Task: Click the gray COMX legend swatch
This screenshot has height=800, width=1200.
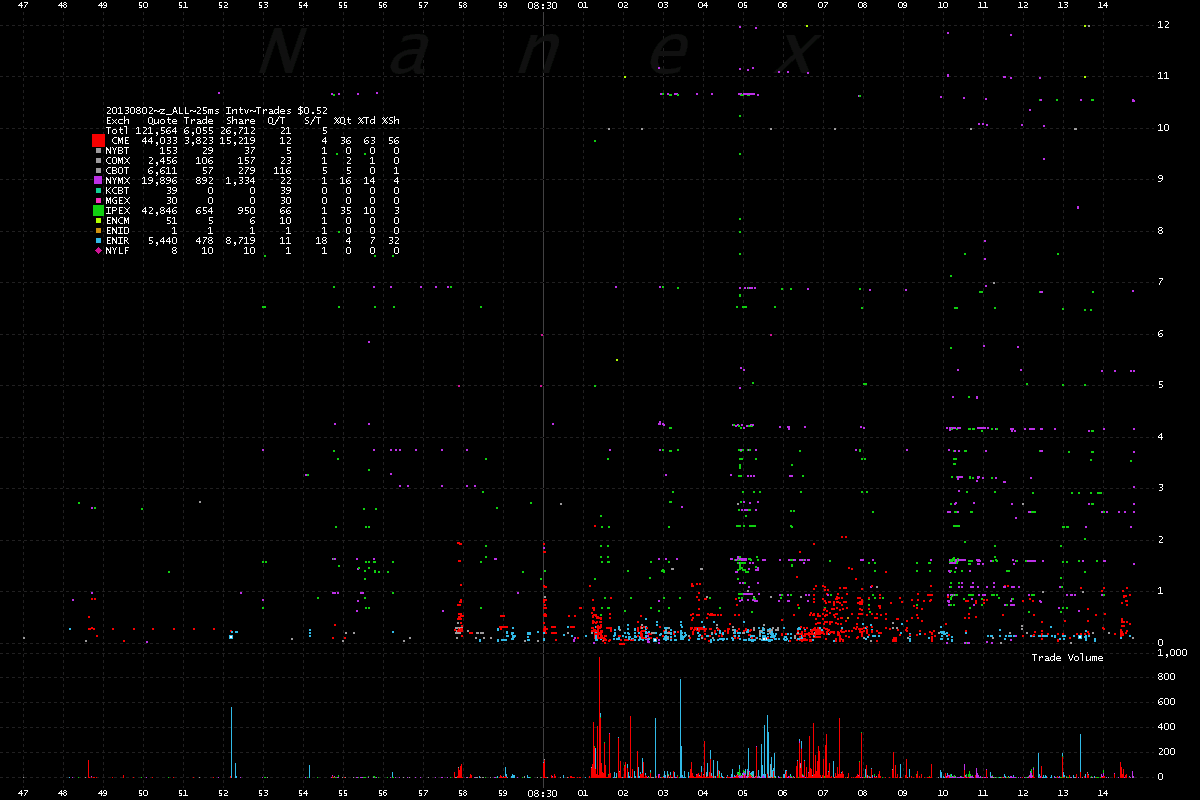Action: 99,161
